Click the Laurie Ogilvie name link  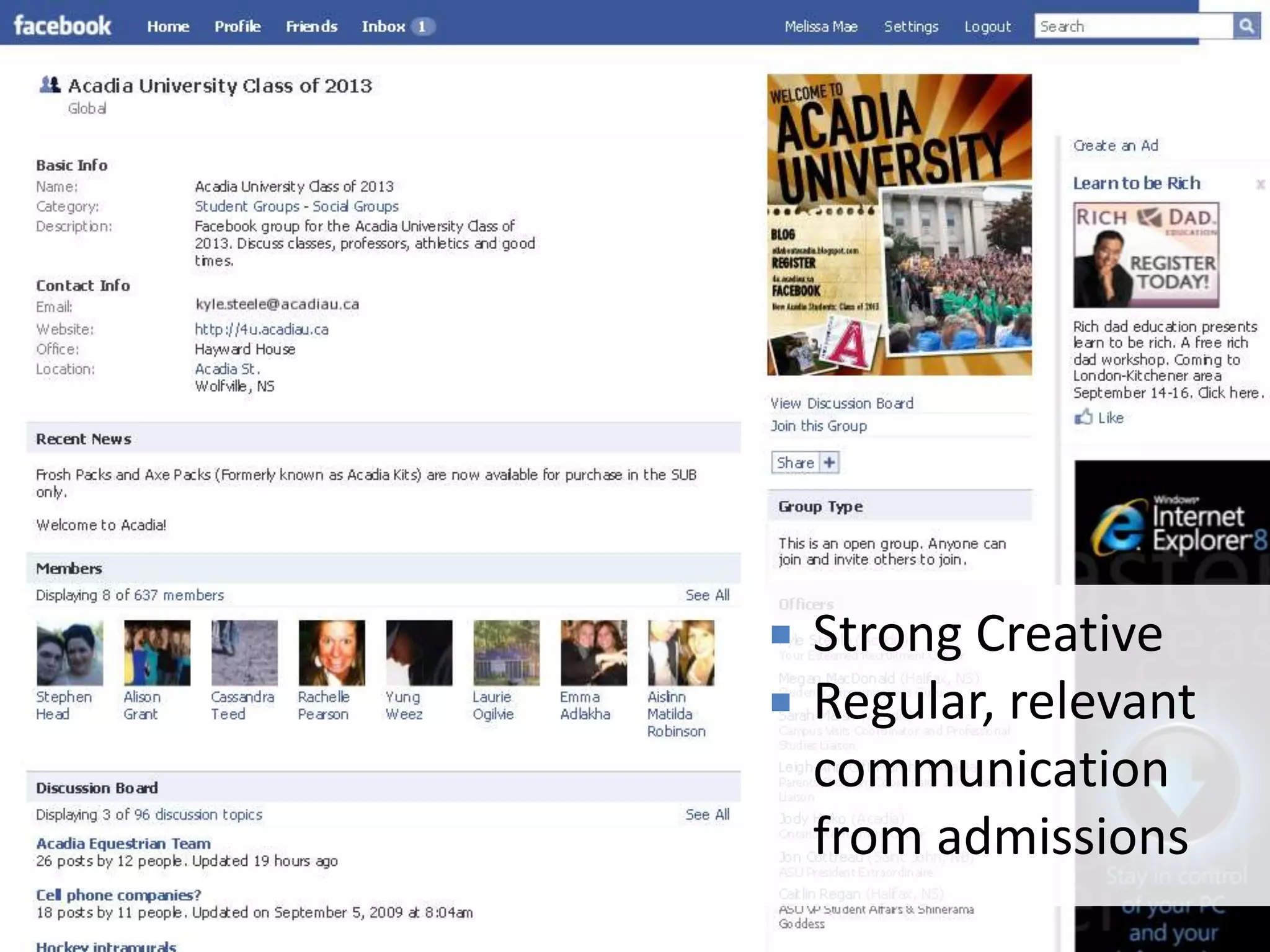493,705
